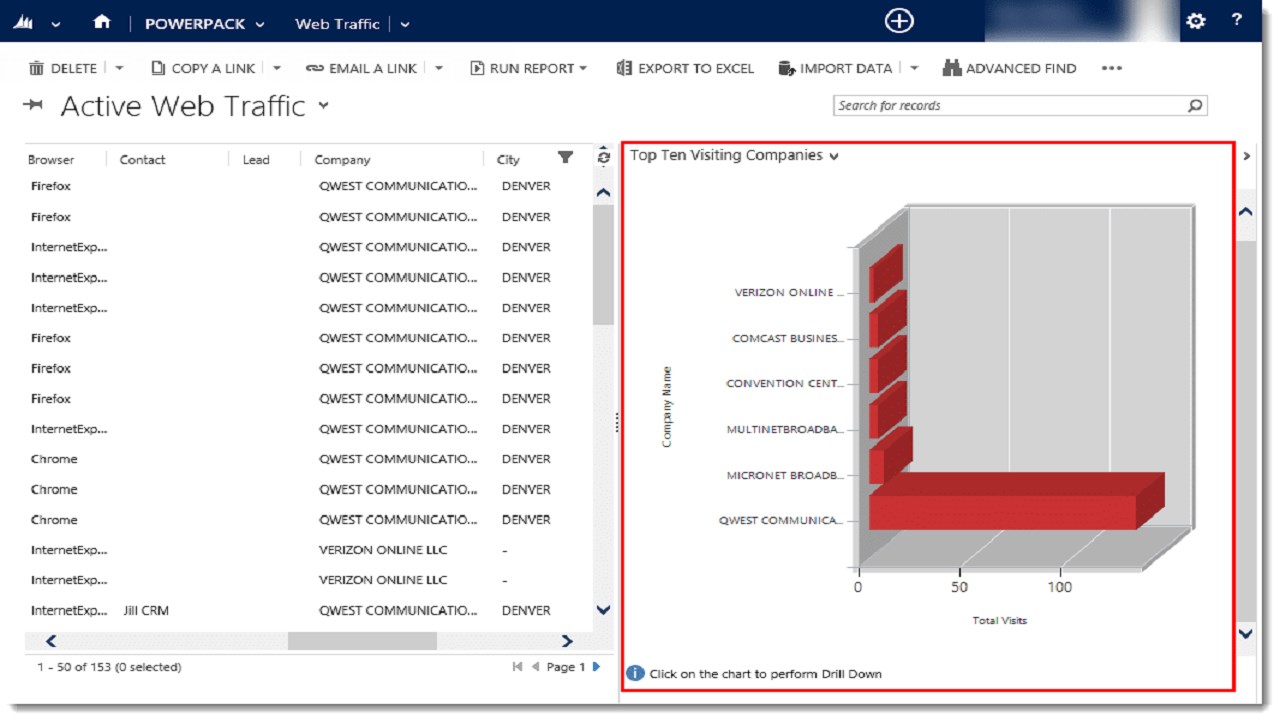This screenshot has width=1280, height=720.
Task: Expand the EMAIL A LINK dropdown arrow
Action: coord(439,68)
